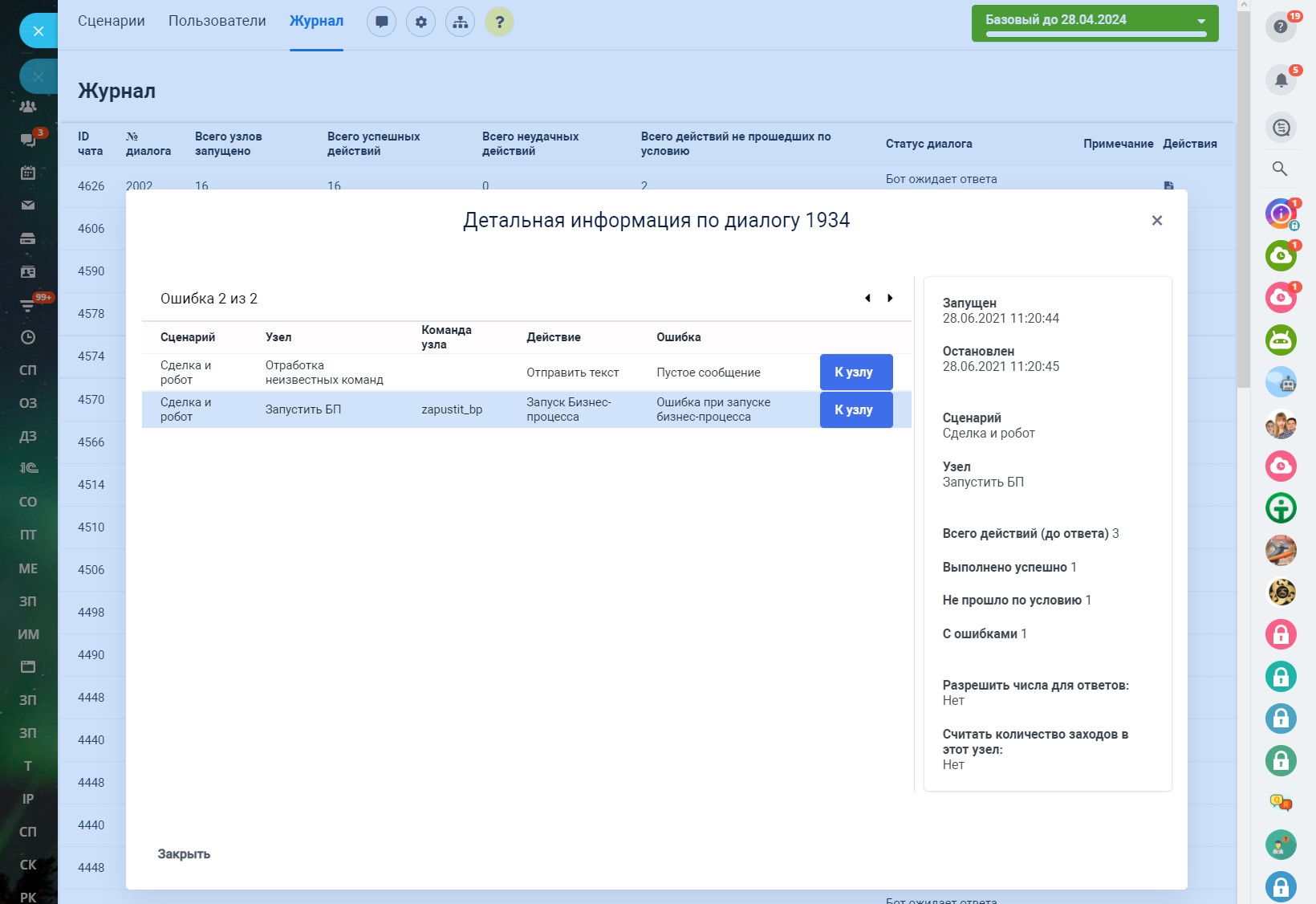
Task: Click 'К узлу' for Запустить БП error
Action: (x=855, y=409)
